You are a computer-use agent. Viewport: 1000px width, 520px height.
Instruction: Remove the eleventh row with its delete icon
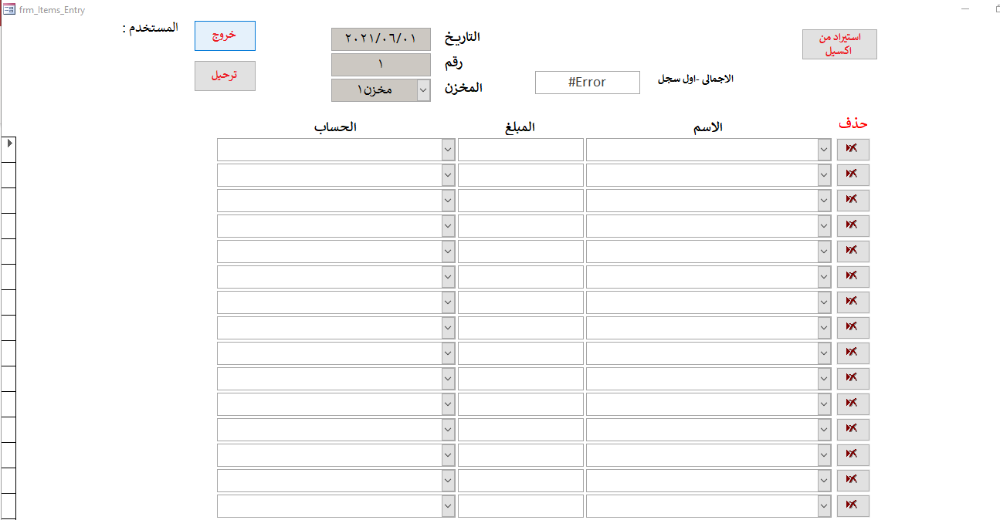(x=853, y=405)
